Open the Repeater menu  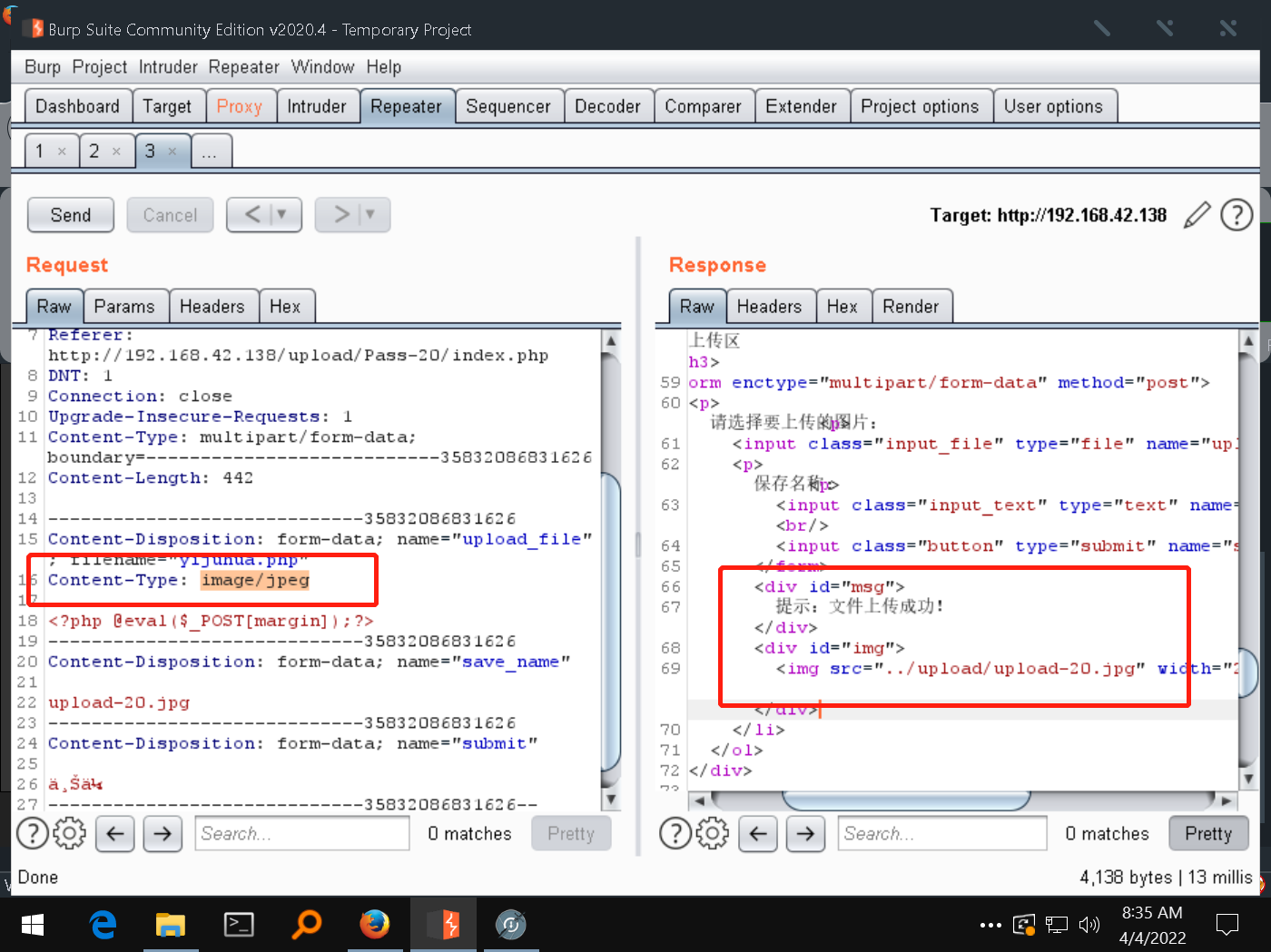tap(243, 67)
